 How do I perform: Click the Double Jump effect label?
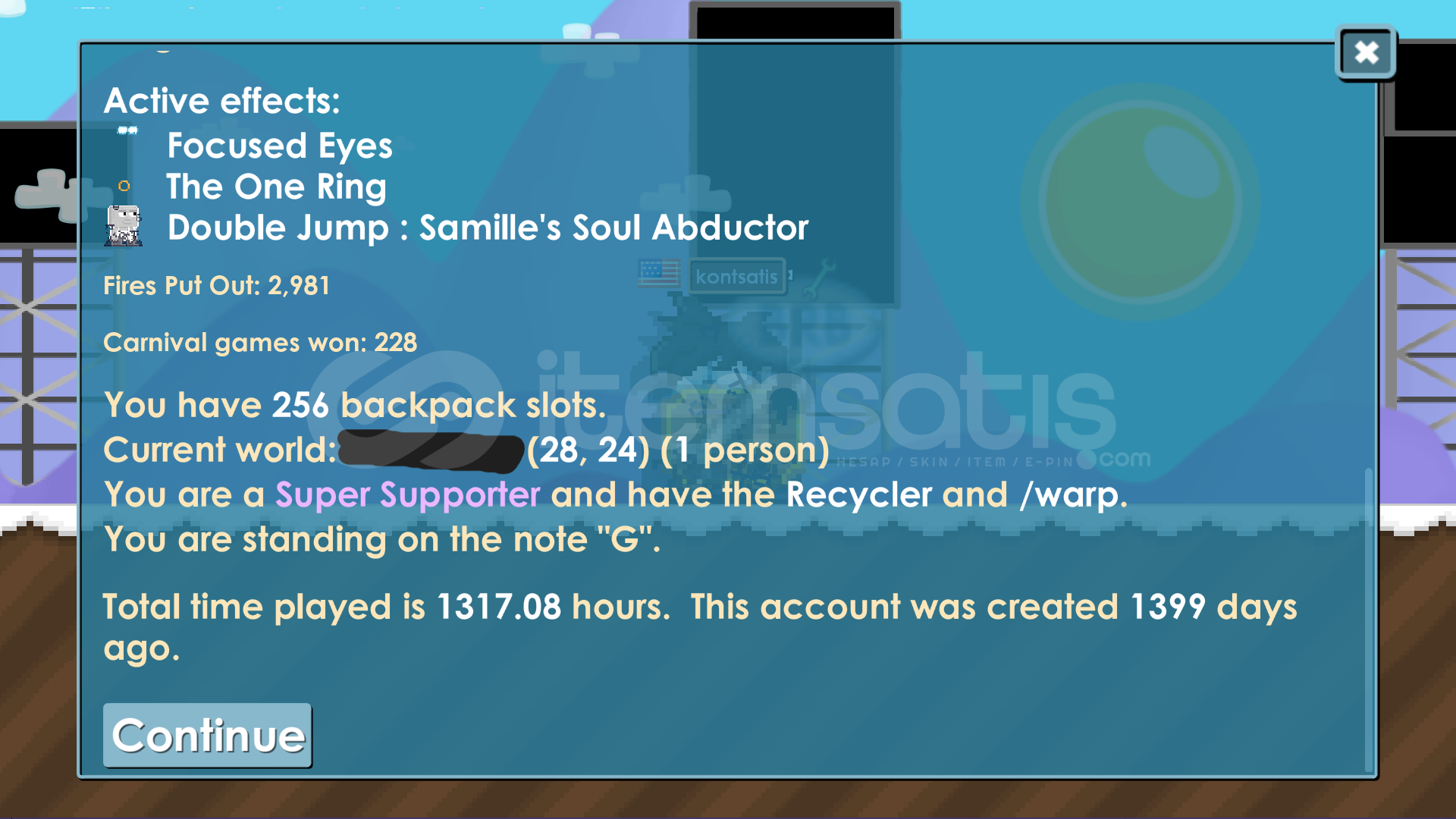[488, 227]
